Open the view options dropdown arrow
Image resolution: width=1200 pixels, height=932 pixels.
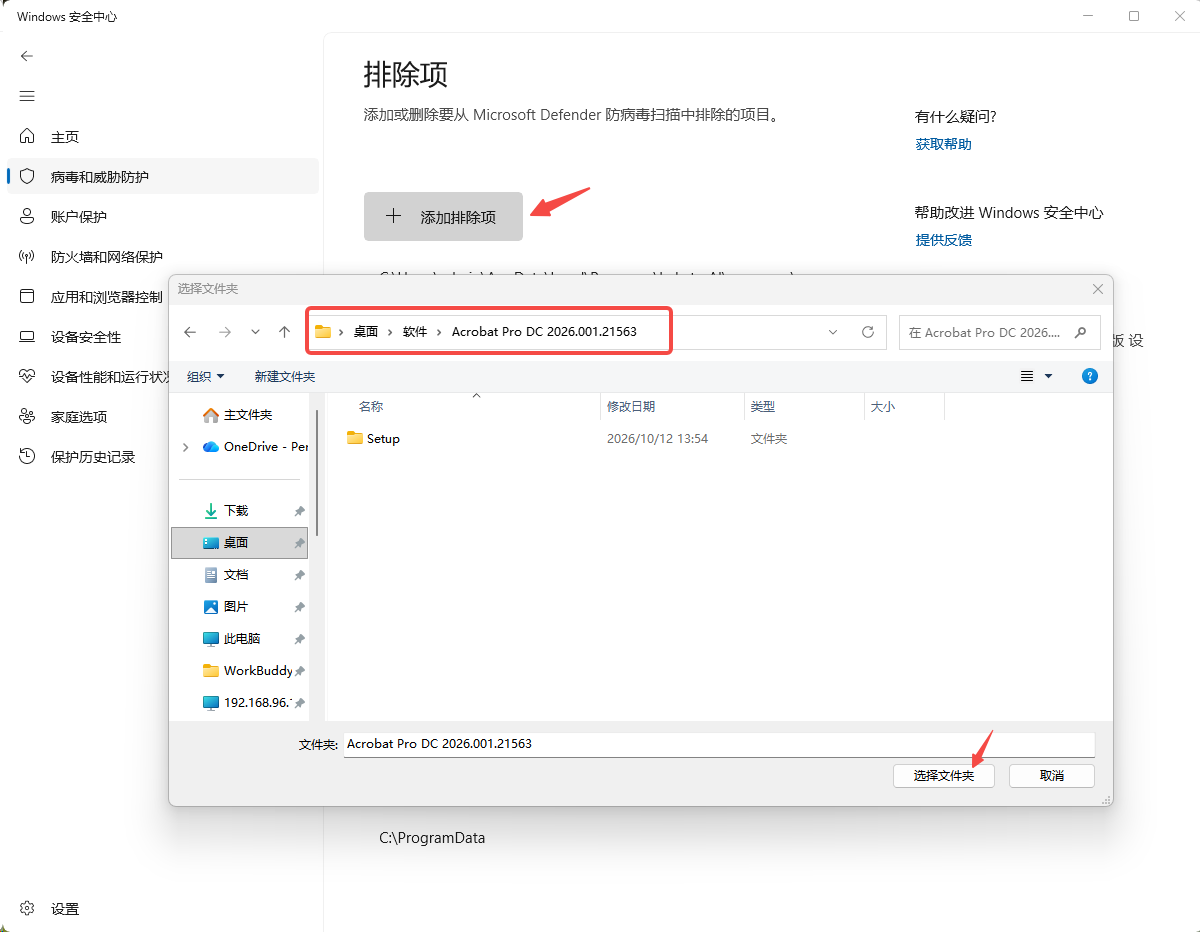pyautogui.click(x=1048, y=376)
